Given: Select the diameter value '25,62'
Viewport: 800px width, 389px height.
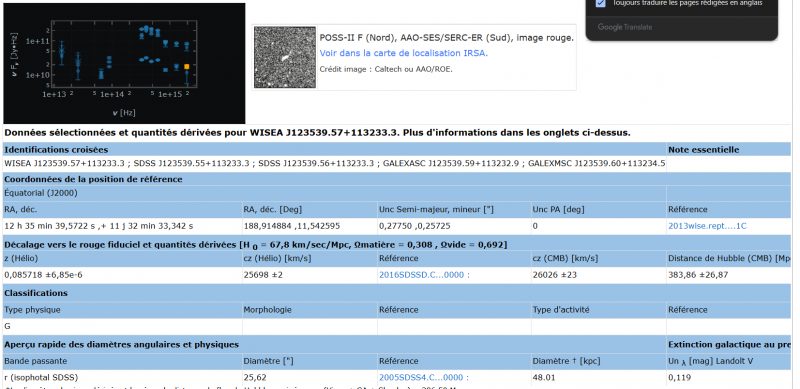Looking at the screenshot, I should click(255, 377).
